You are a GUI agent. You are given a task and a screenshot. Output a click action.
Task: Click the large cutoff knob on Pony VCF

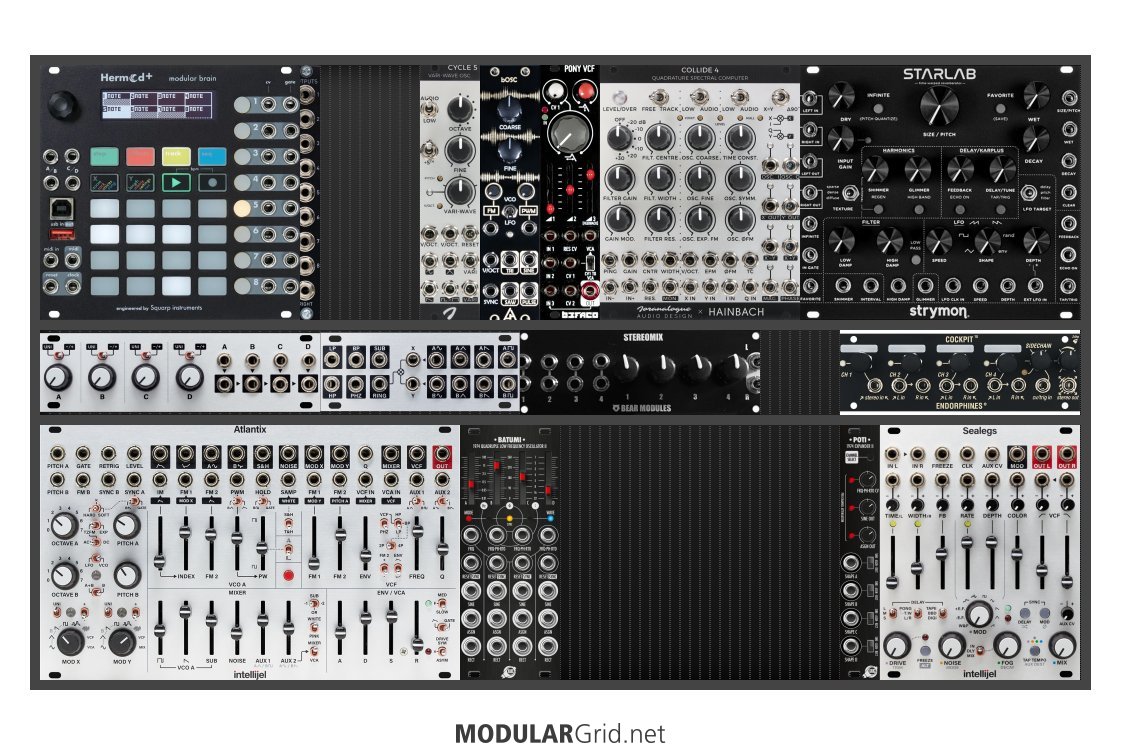tap(570, 133)
